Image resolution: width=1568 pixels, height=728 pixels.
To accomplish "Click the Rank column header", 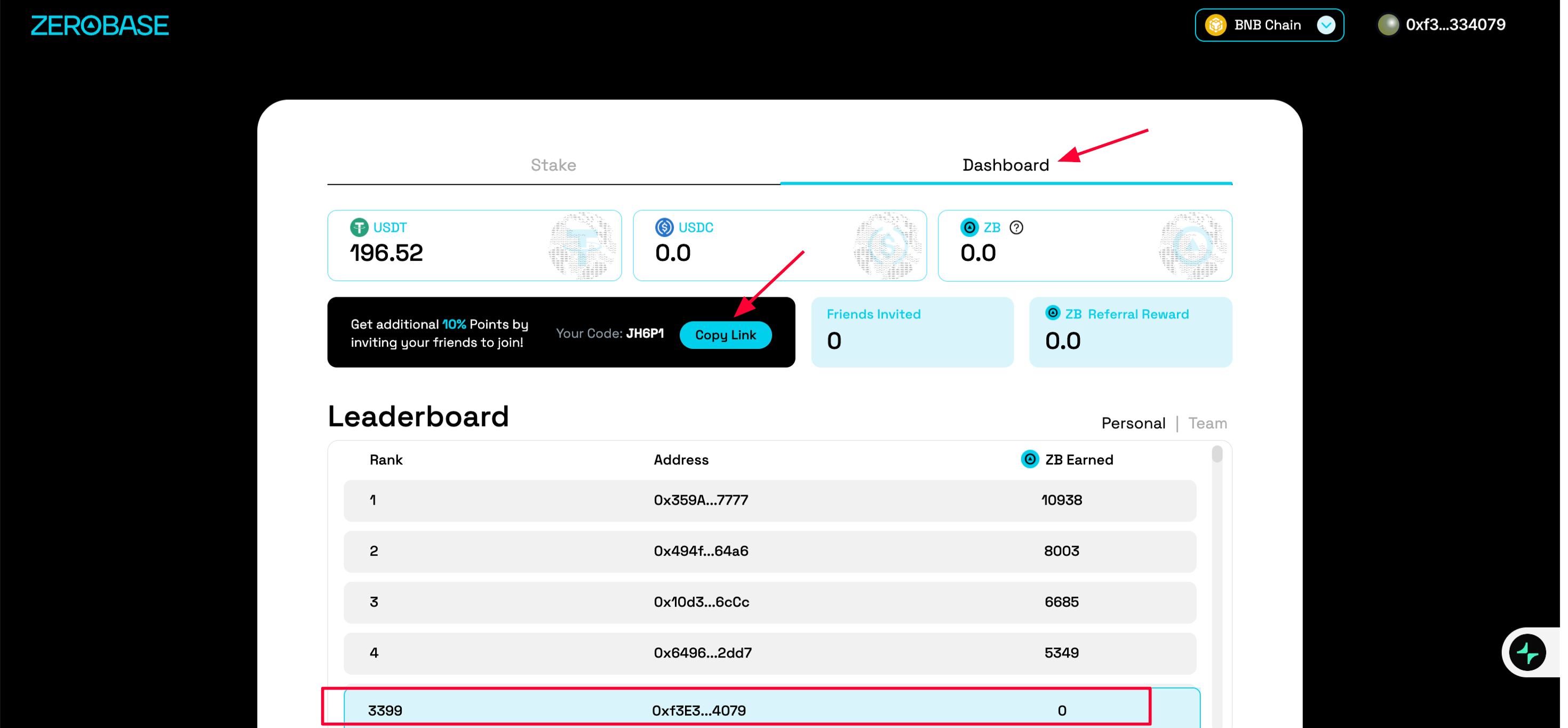I will [386, 460].
